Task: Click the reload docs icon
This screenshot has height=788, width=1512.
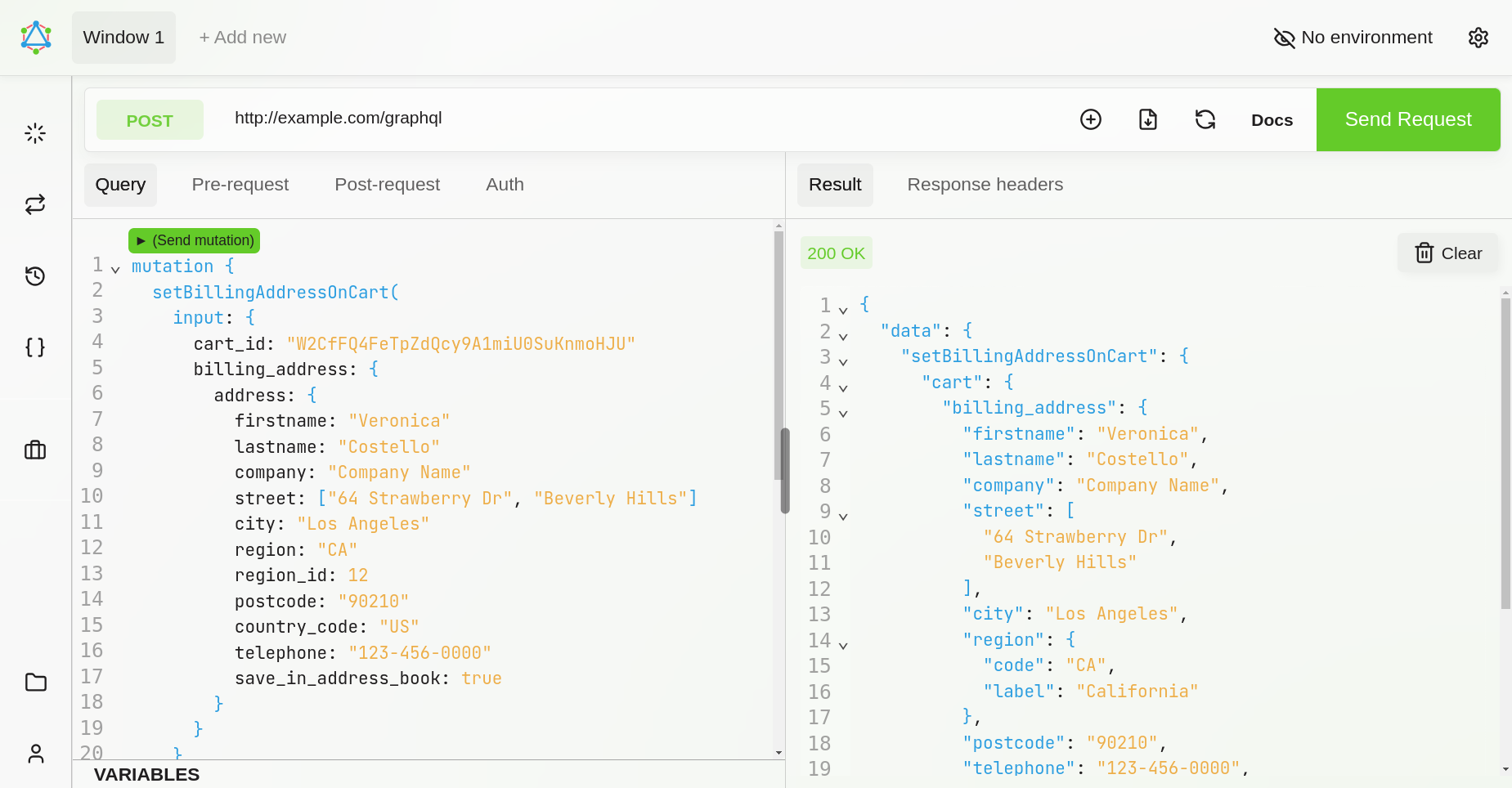Action: coord(1205,119)
